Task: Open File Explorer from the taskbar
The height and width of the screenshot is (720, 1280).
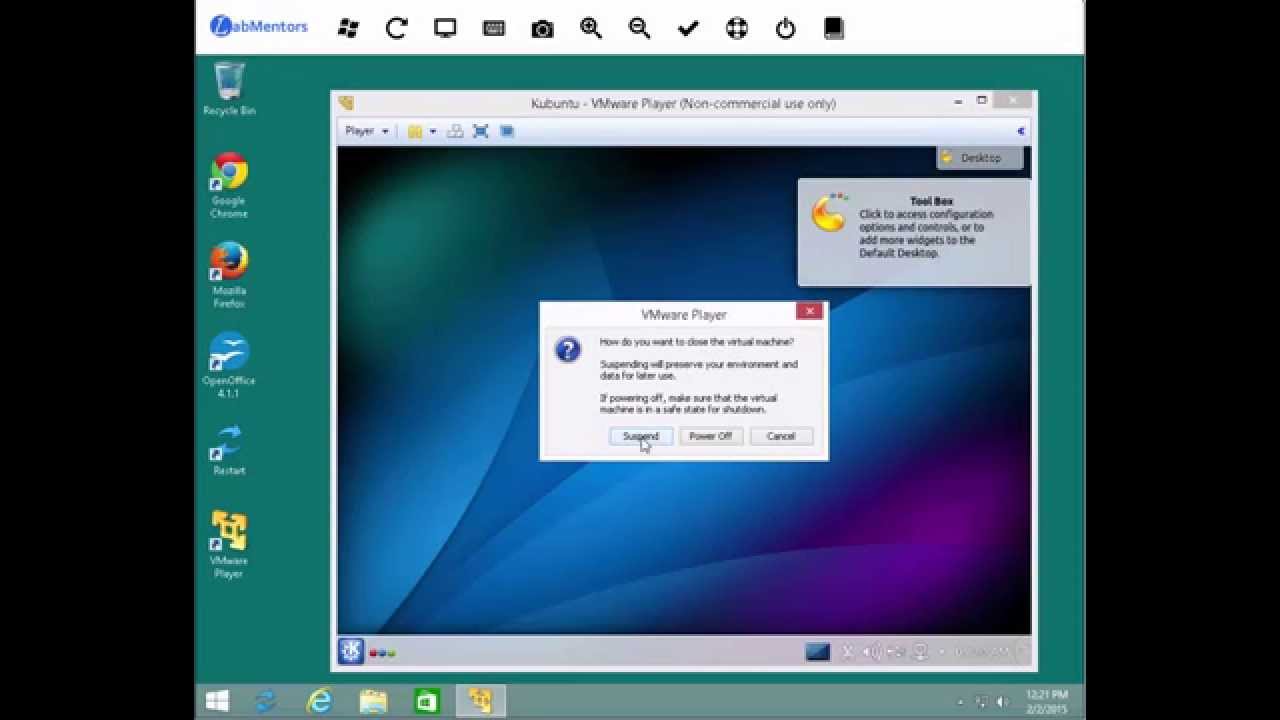Action: 373,702
